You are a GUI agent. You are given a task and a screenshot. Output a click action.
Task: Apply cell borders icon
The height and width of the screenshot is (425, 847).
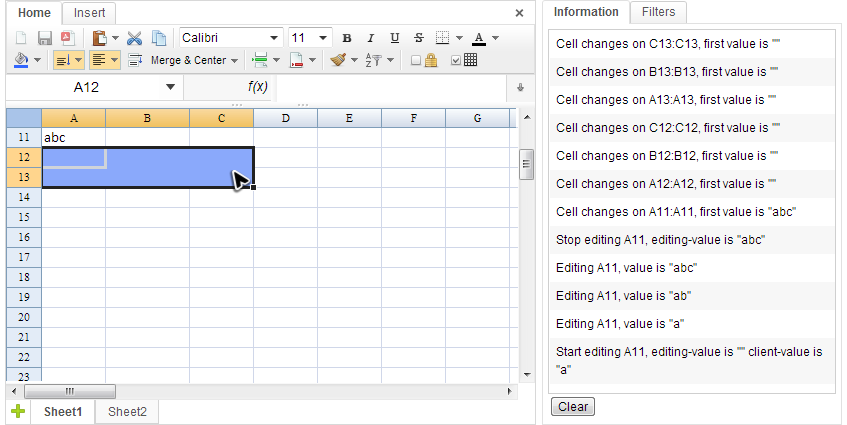[x=442, y=38]
